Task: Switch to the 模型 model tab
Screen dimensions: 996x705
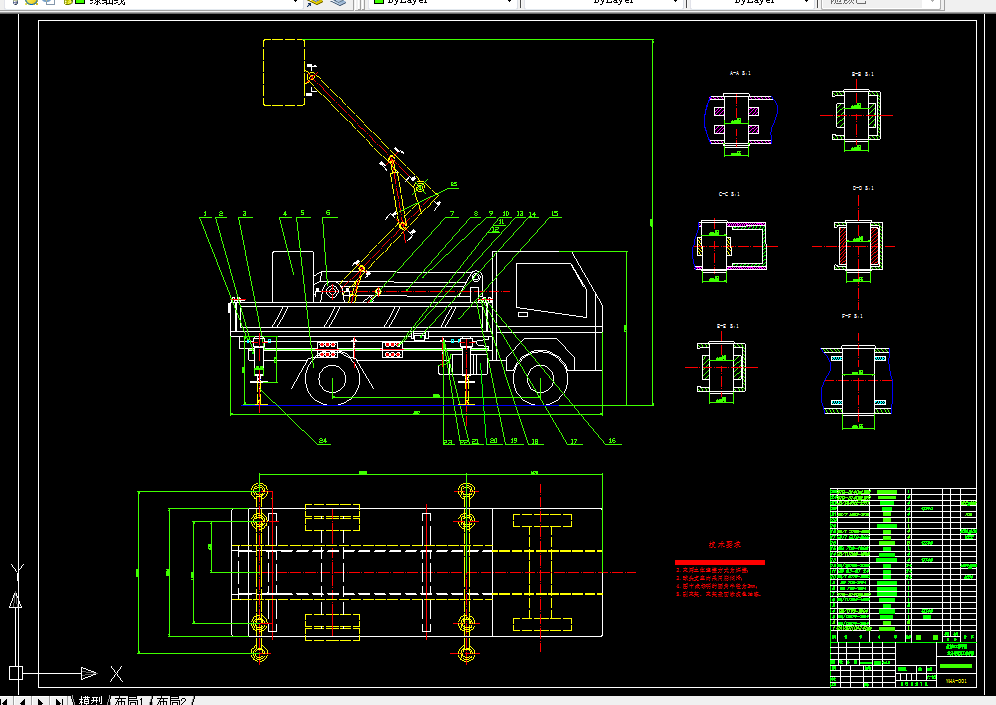Action: [x=91, y=701]
